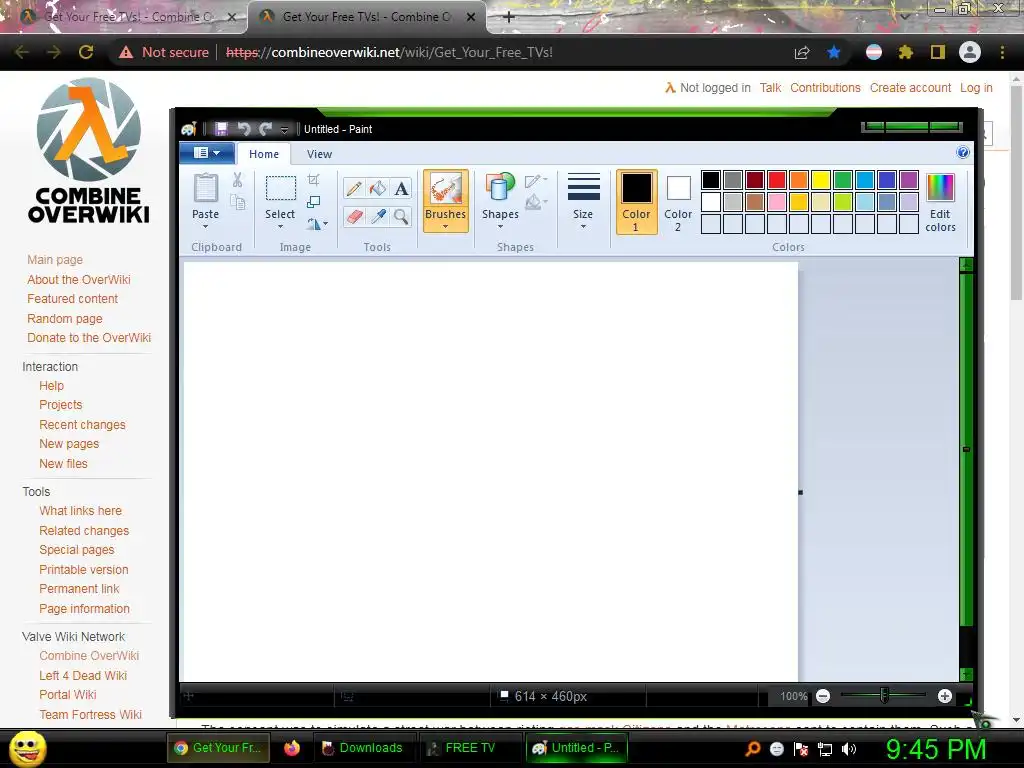Viewport: 1024px width, 768px height.
Task: Expand the Select dropdown arrow
Action: click(280, 227)
